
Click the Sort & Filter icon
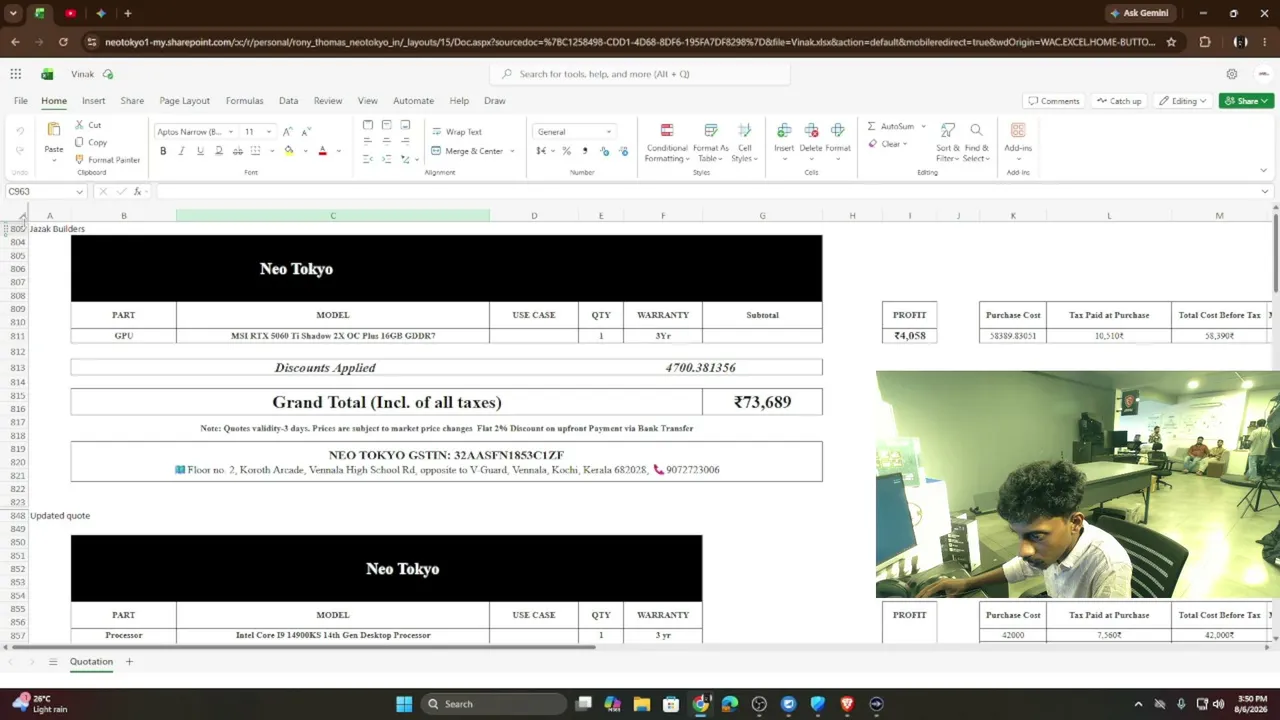click(x=948, y=130)
